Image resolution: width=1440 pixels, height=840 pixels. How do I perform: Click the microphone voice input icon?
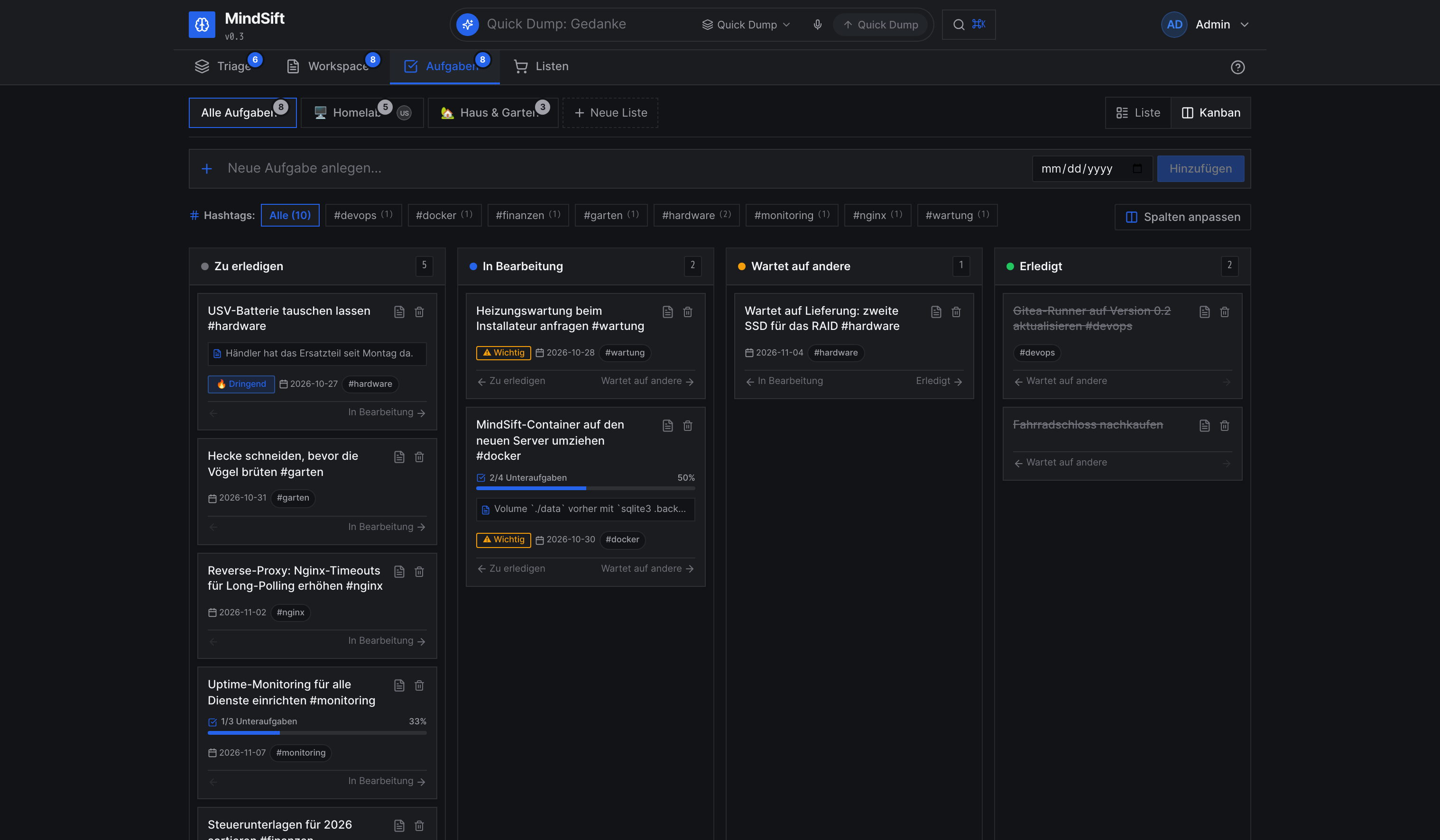coord(817,25)
